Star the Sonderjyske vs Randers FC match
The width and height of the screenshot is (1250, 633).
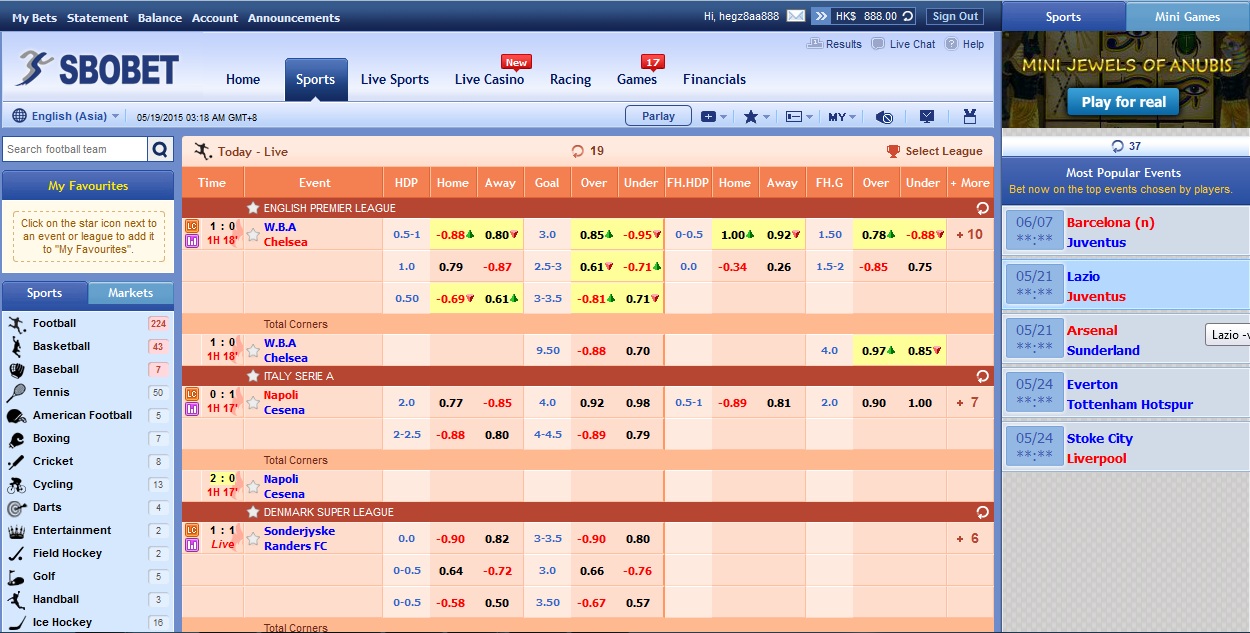point(253,539)
